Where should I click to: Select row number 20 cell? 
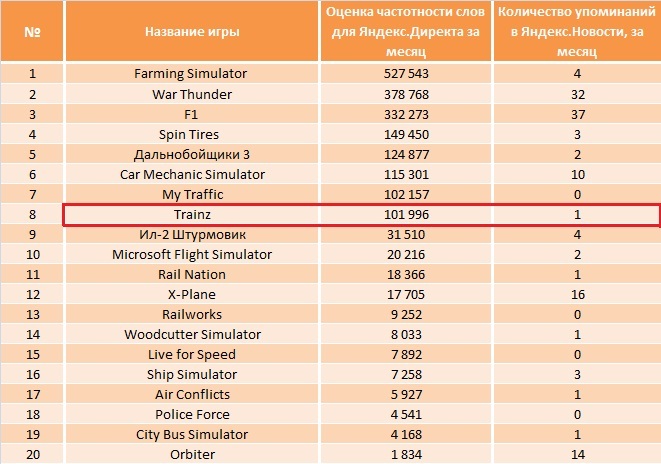point(32,454)
